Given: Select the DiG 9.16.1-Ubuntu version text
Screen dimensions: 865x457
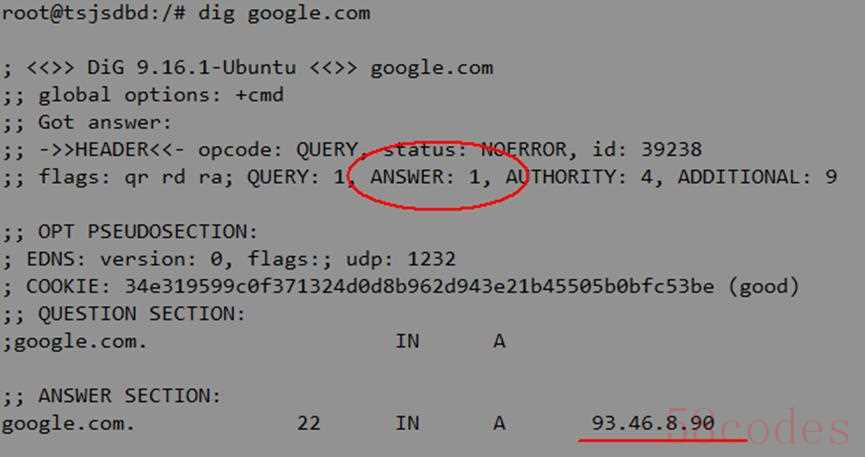Looking at the screenshot, I should pos(191,68).
